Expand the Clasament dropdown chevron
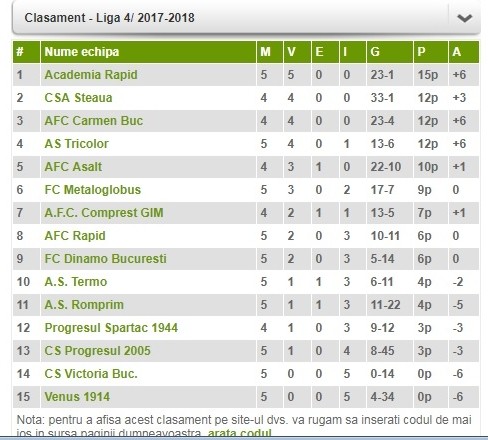The width and height of the screenshot is (488, 440). [464, 18]
